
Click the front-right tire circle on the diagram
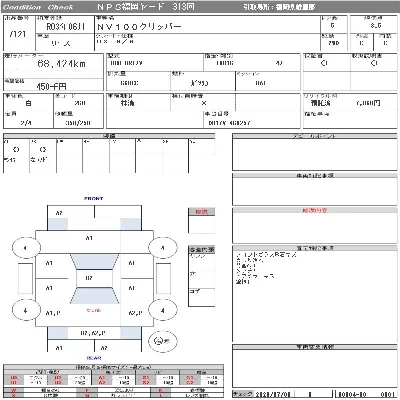pyautogui.click(x=163, y=248)
